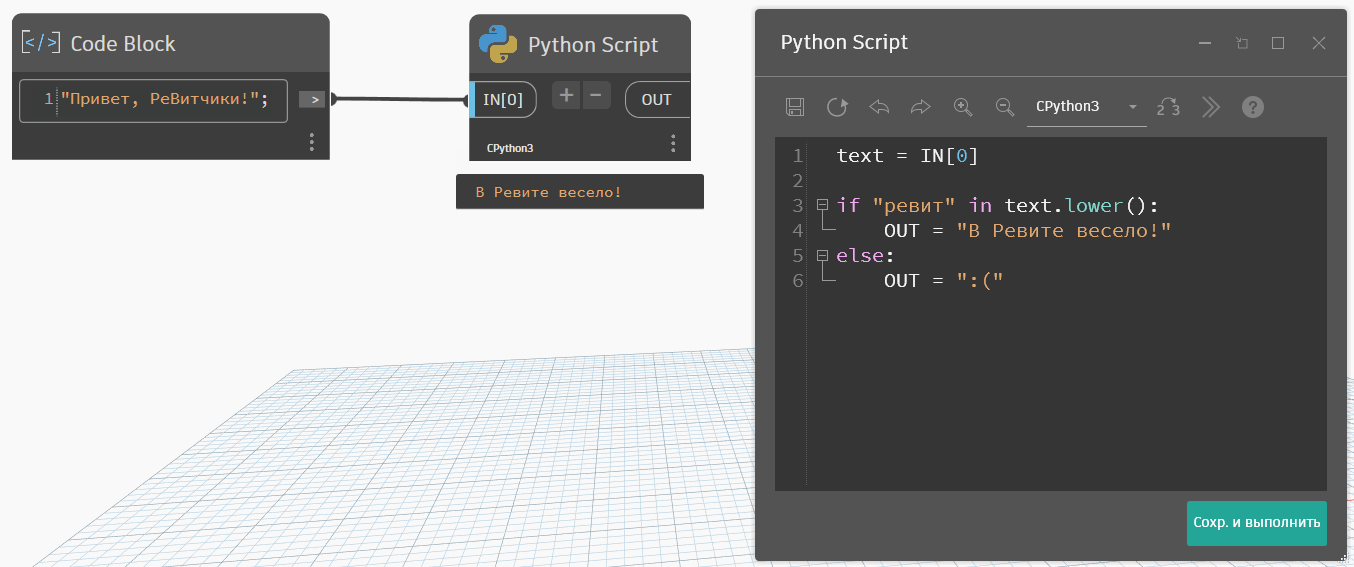Click the 'В Ревите весело!' output preview

580,192
